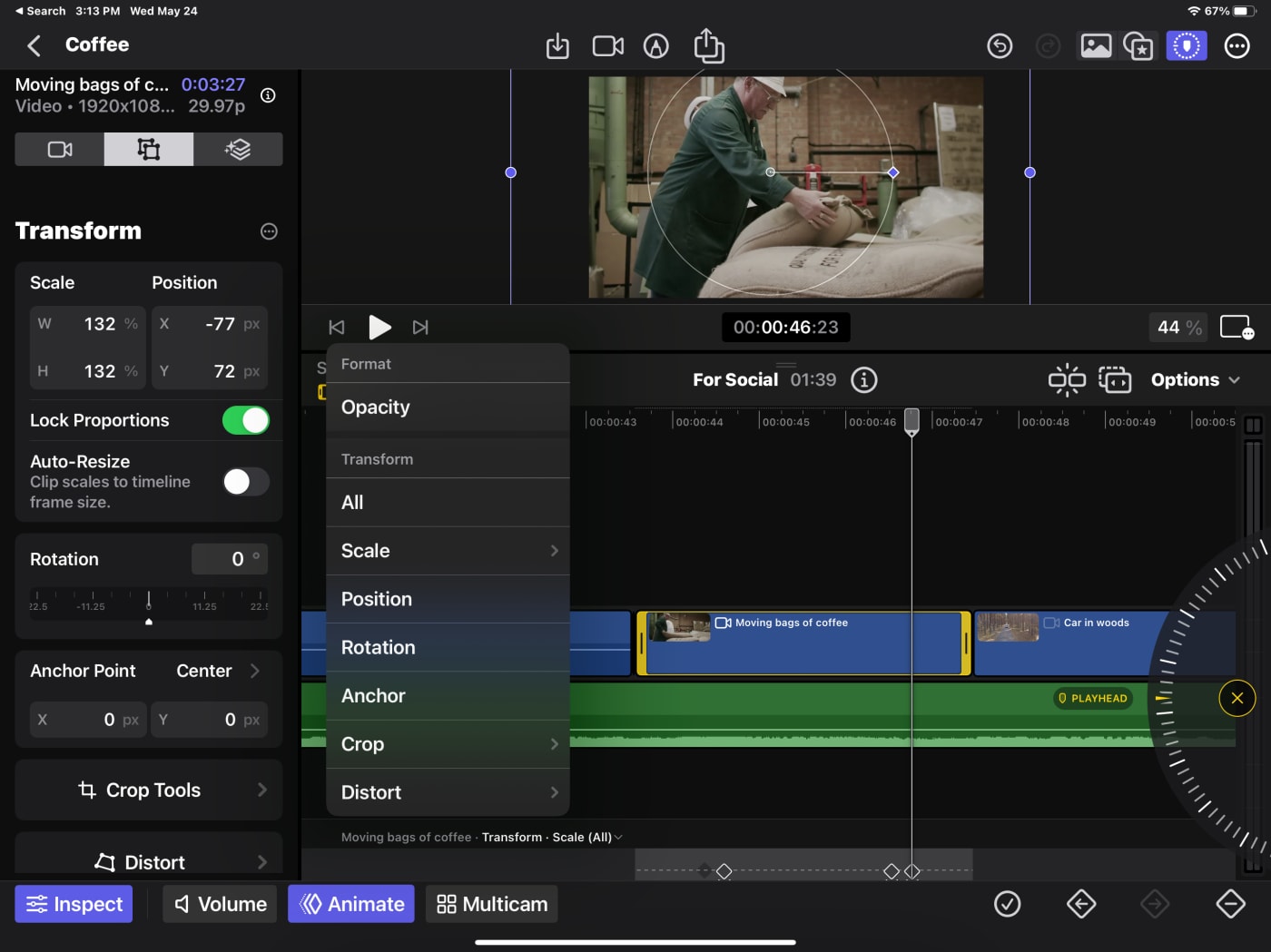Switch to the video inspector tab
The width and height of the screenshot is (1271, 952).
pyautogui.click(x=60, y=150)
